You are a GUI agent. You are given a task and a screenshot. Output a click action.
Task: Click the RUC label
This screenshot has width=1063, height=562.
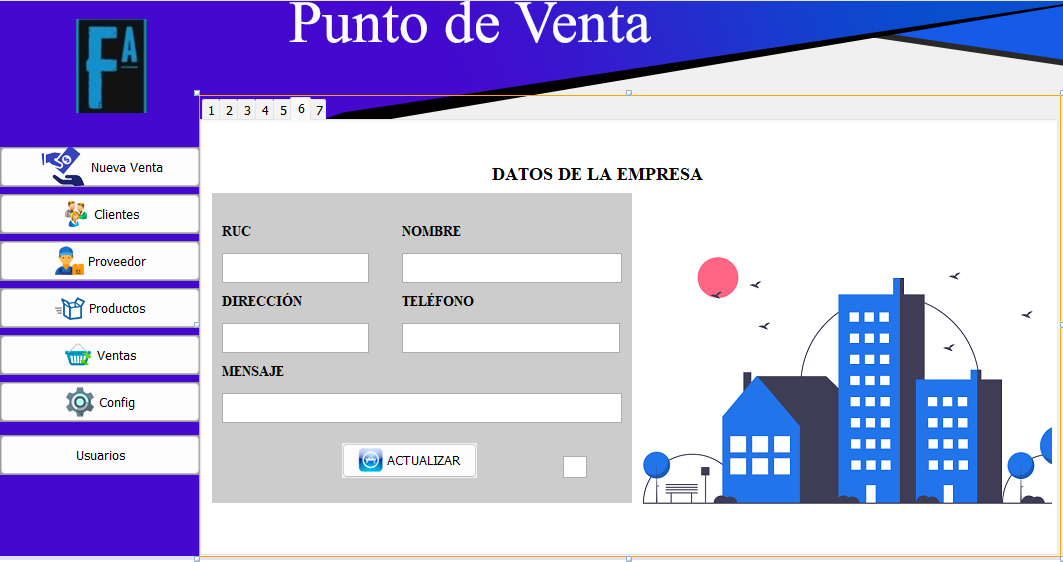(236, 231)
